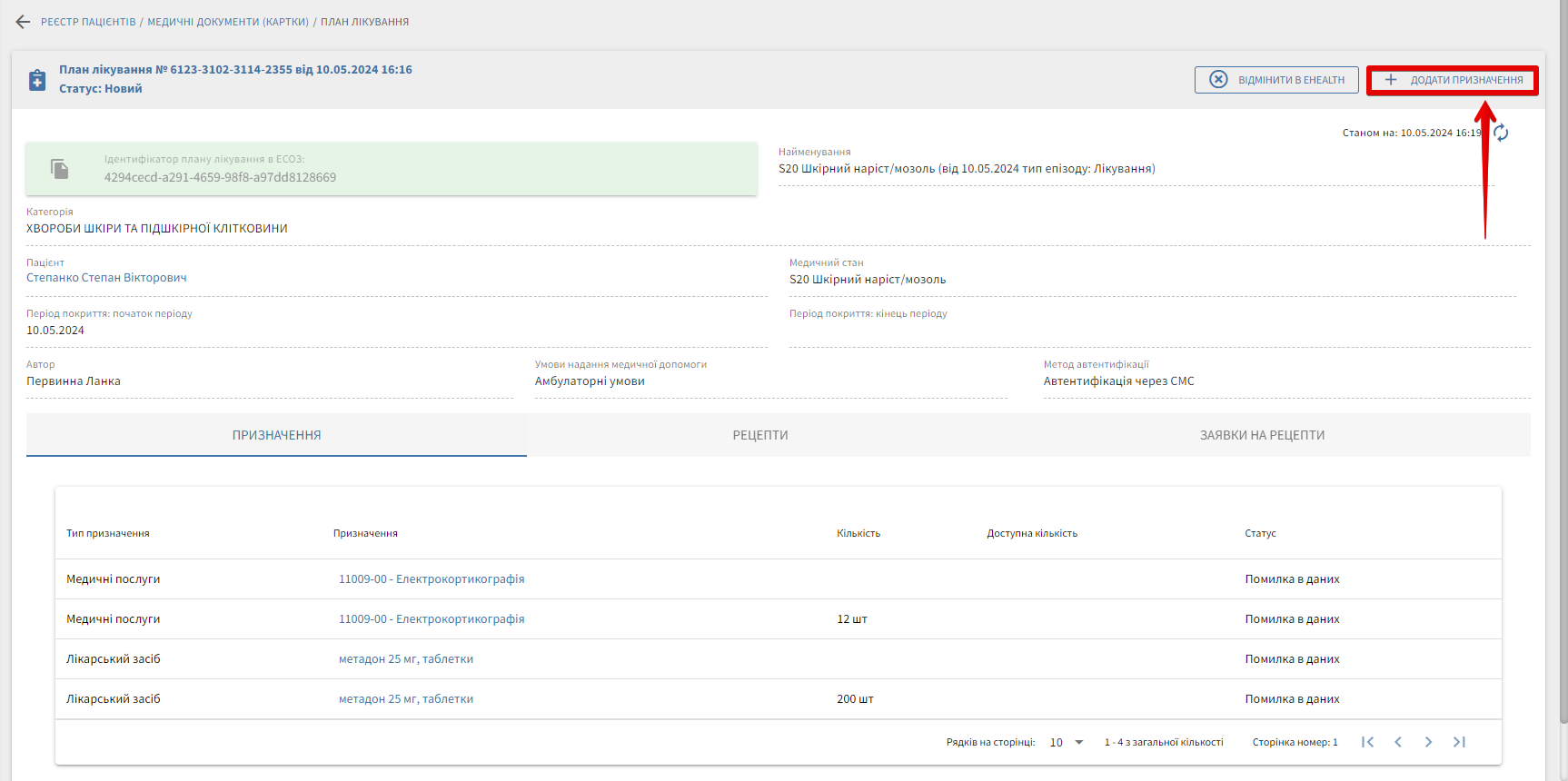This screenshot has height=781, width=1568.
Task: Open rows per page dropdown
Action: click(1067, 742)
